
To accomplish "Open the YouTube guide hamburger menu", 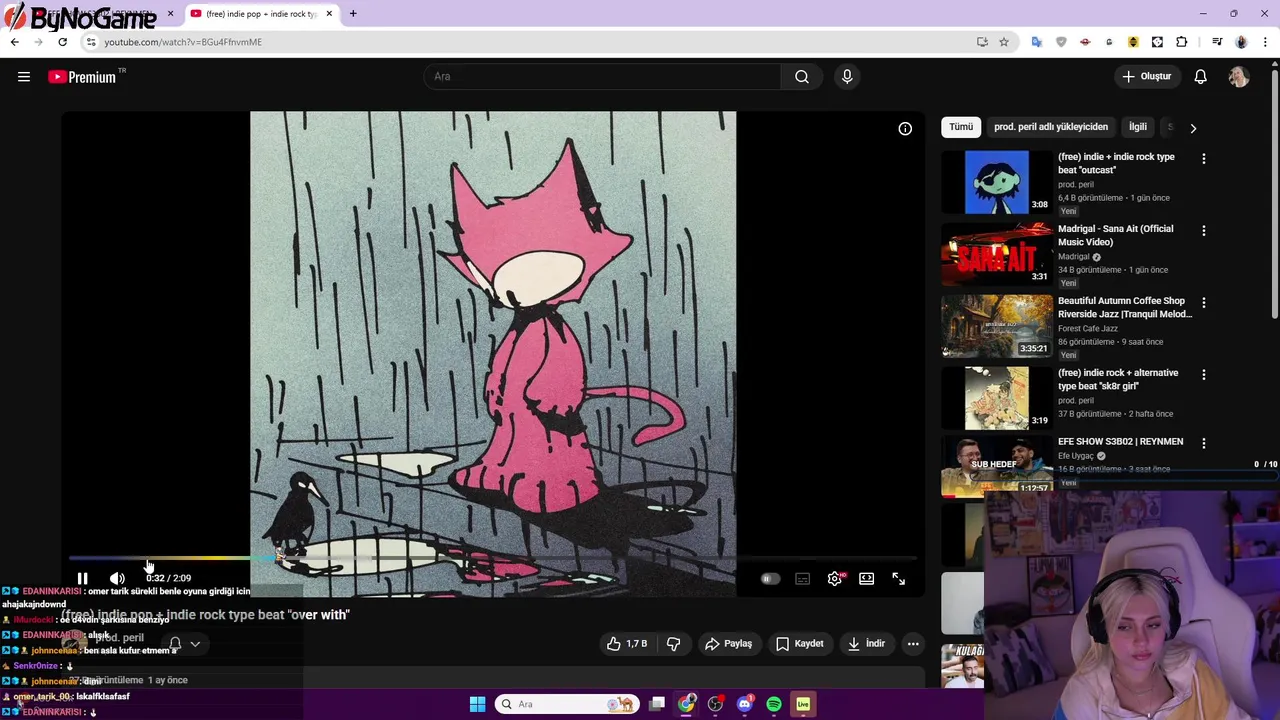I will [x=24, y=77].
